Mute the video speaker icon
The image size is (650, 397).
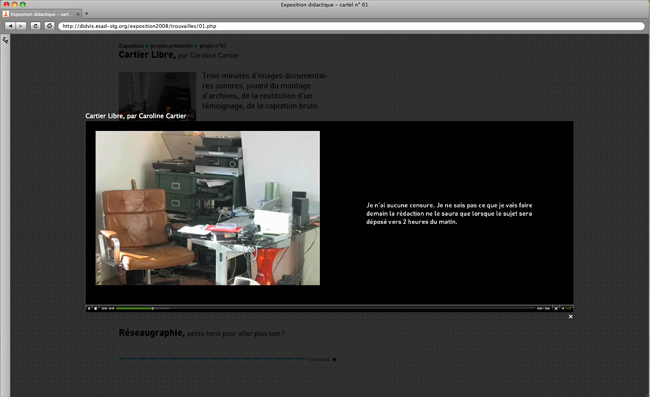click(x=563, y=308)
